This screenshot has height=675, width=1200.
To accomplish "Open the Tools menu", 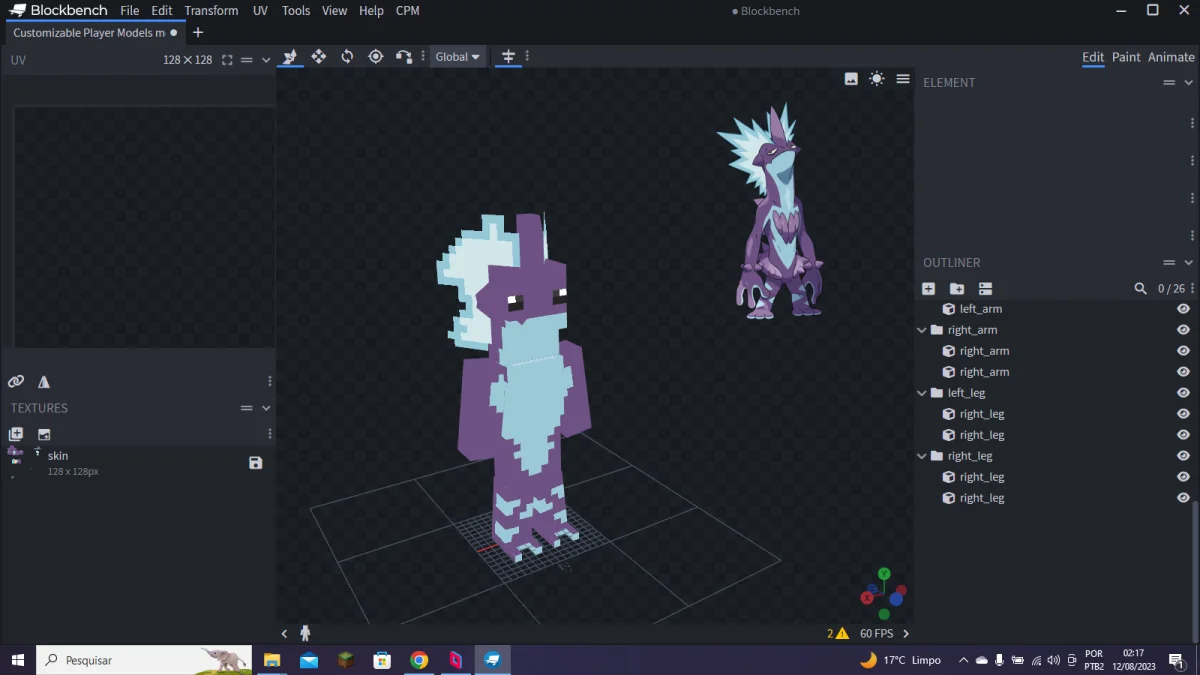I will coord(296,11).
